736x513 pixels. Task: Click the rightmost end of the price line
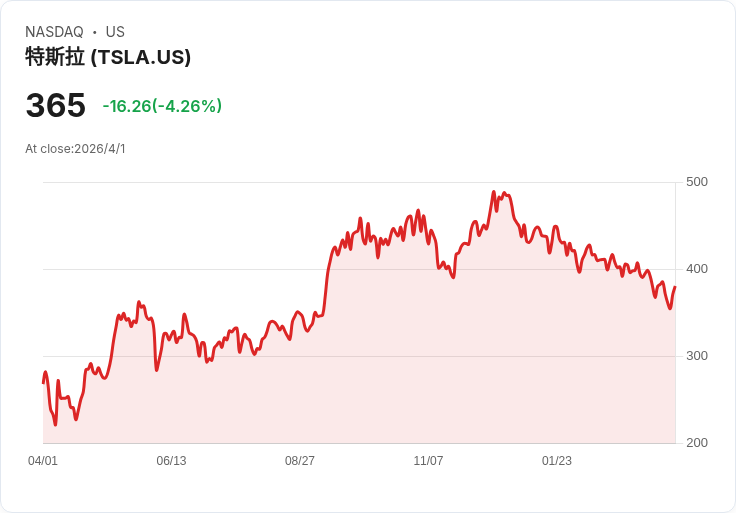click(675, 288)
